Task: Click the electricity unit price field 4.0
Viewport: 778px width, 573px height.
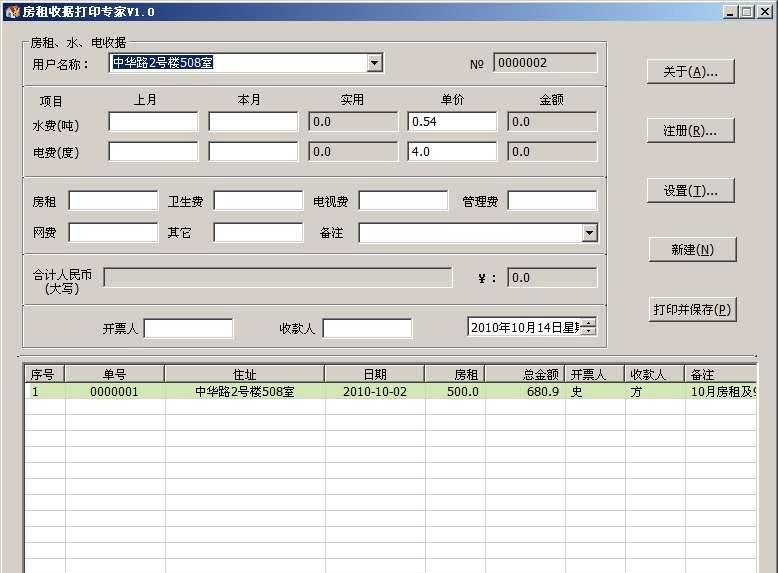Action: 452,152
